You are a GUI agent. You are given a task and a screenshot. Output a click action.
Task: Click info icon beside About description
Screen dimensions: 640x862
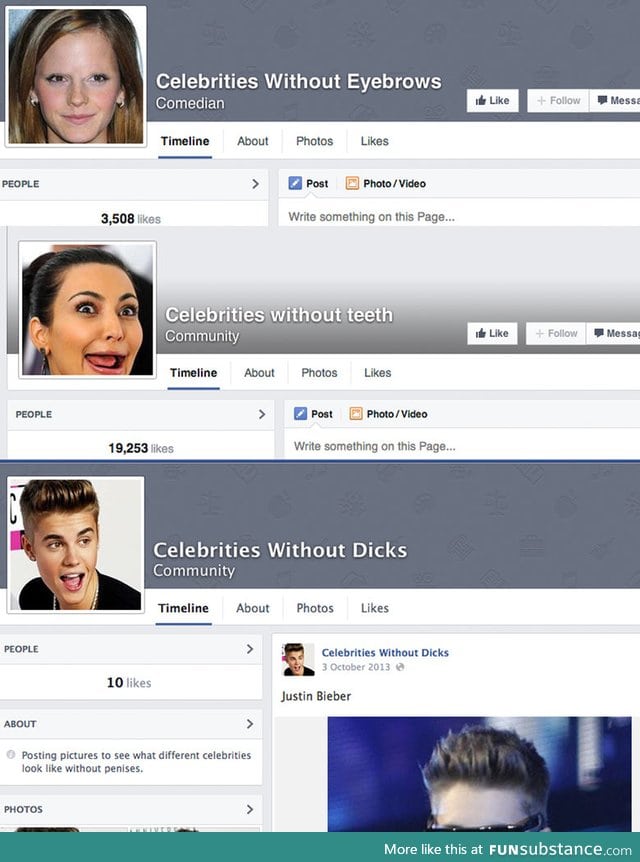pyautogui.click(x=10, y=754)
